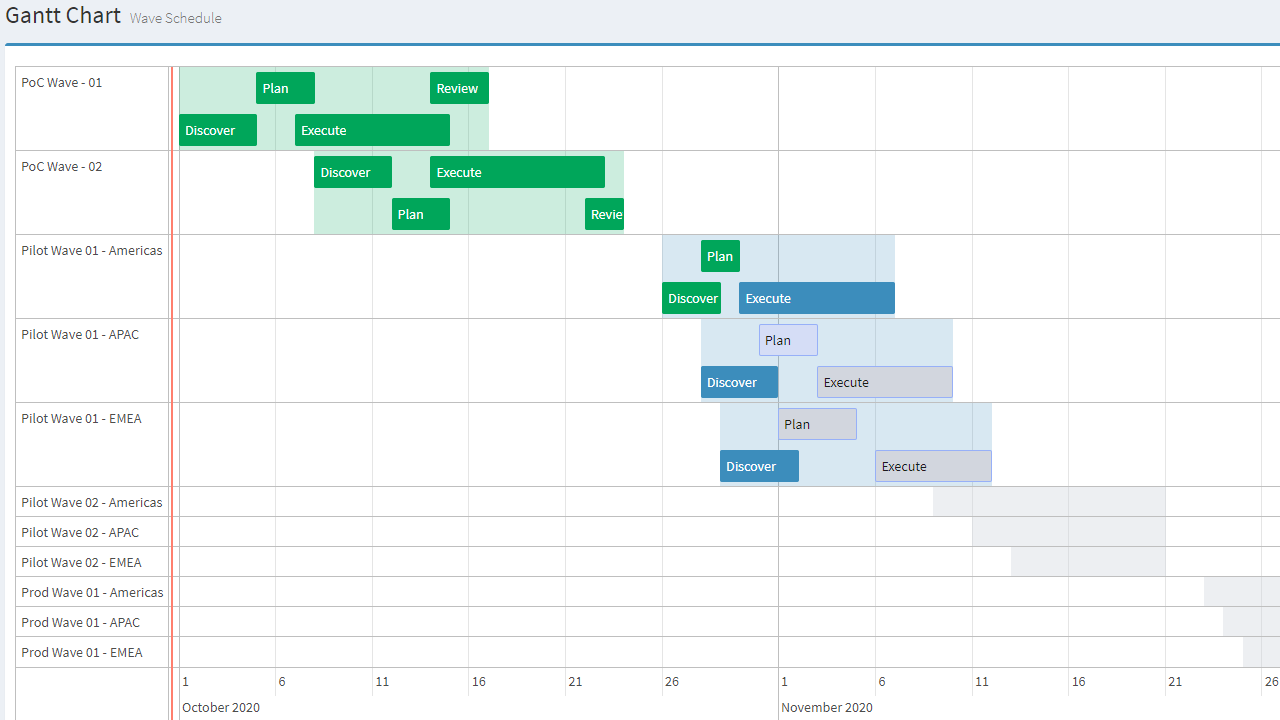Select the Plan bar in PoC Wave - 01
1280x720 pixels.
point(285,88)
